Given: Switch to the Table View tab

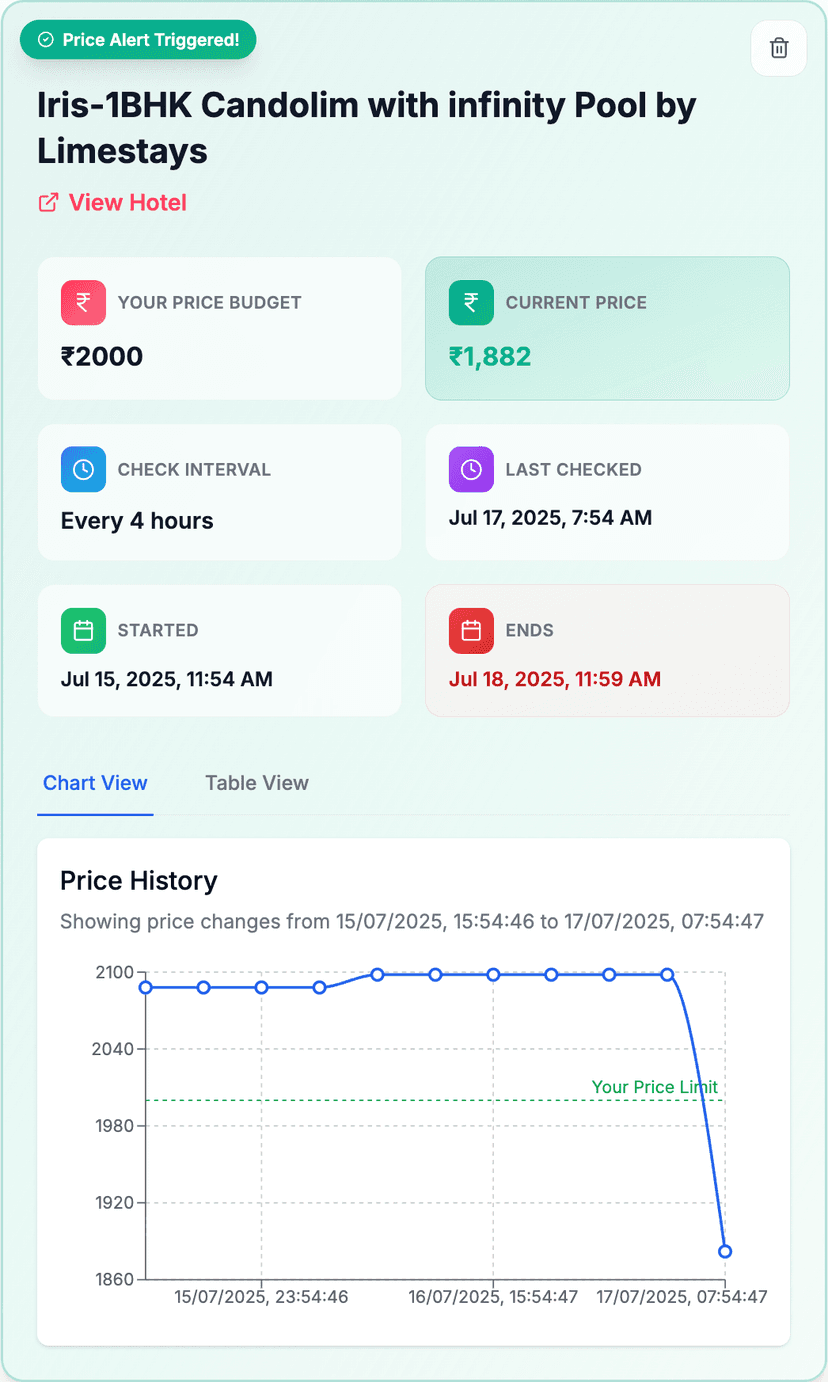Looking at the screenshot, I should click(256, 783).
